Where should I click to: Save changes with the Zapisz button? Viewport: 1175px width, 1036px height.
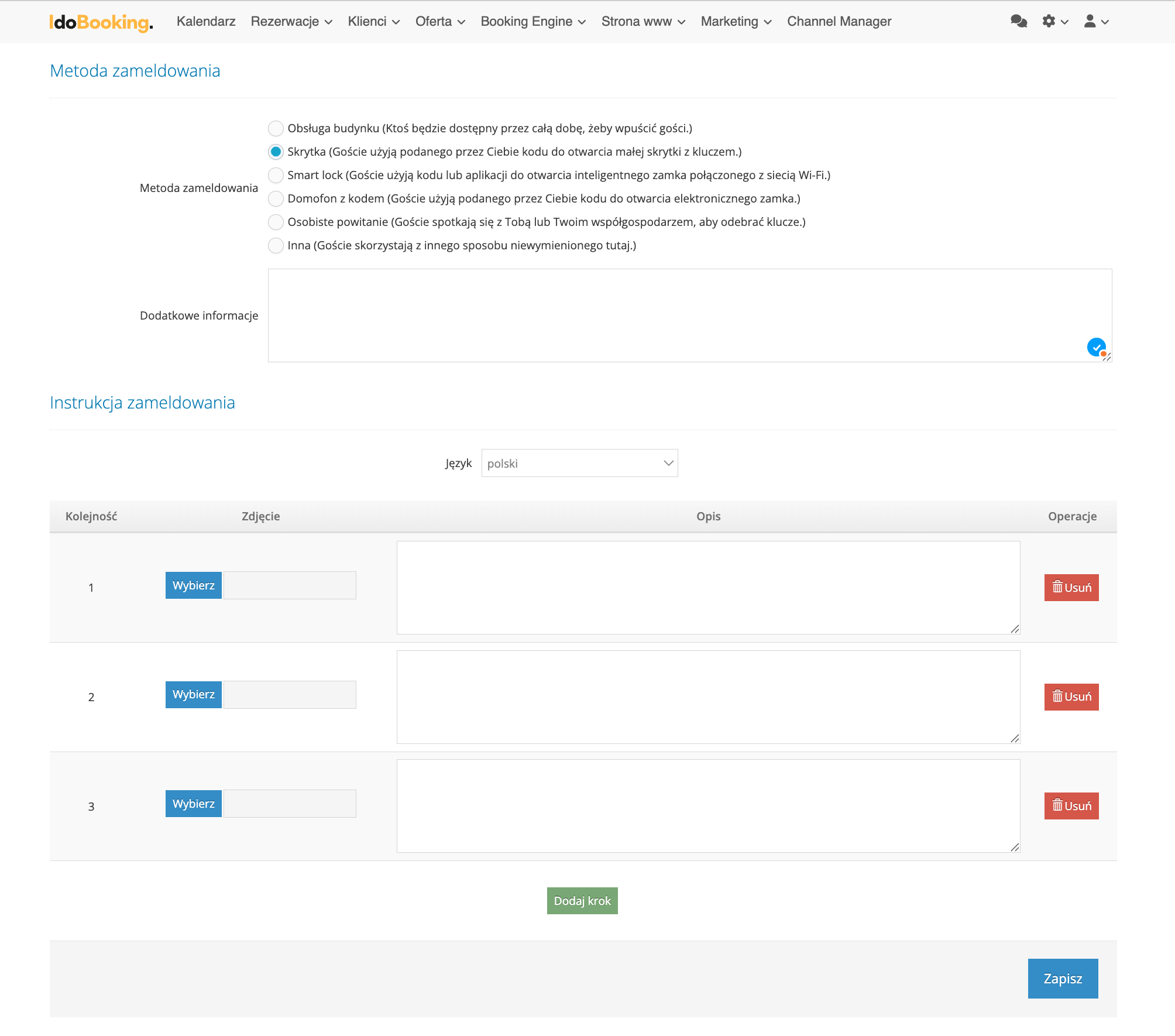(1063, 979)
